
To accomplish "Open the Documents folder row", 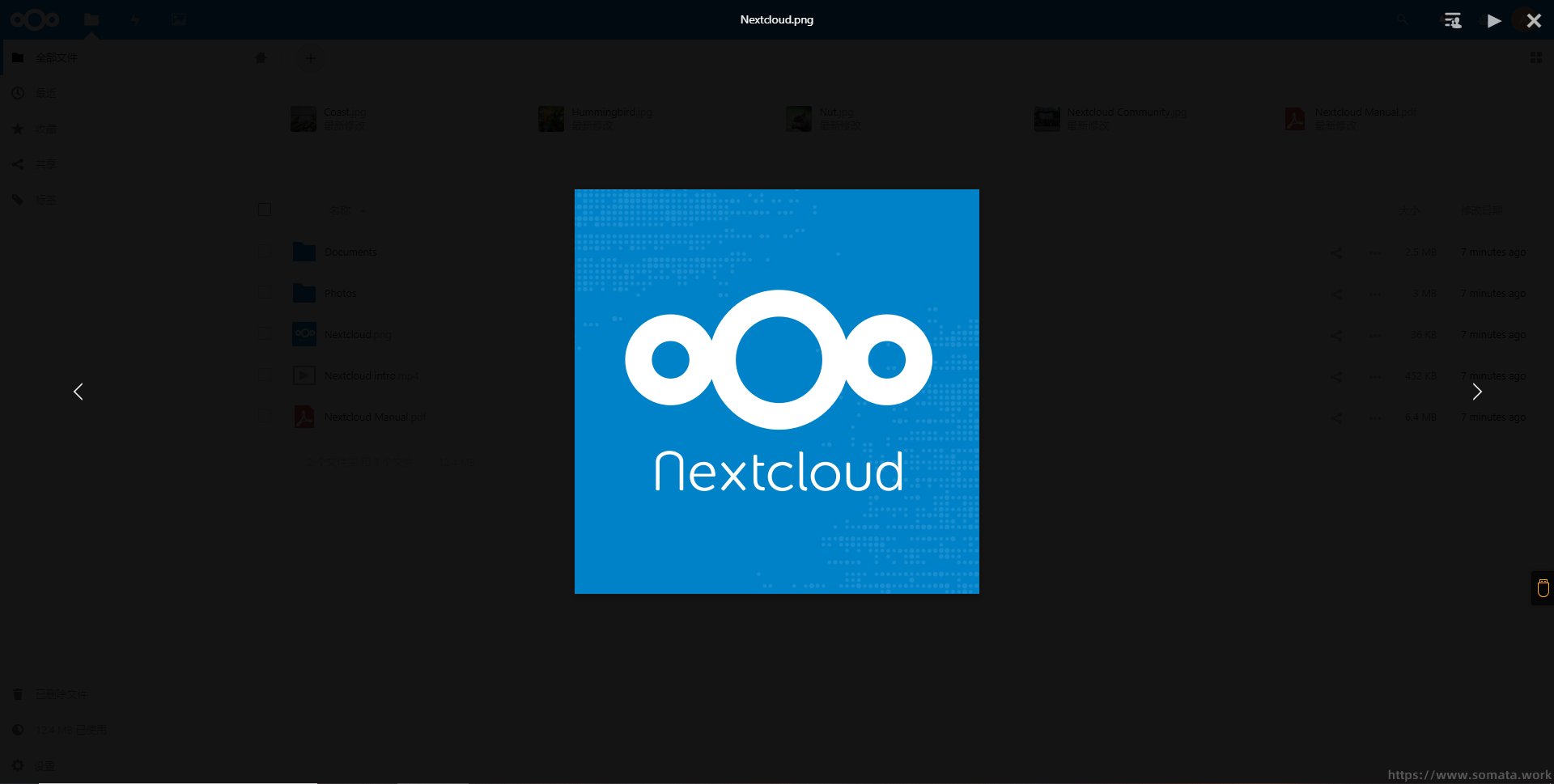I will (350, 252).
